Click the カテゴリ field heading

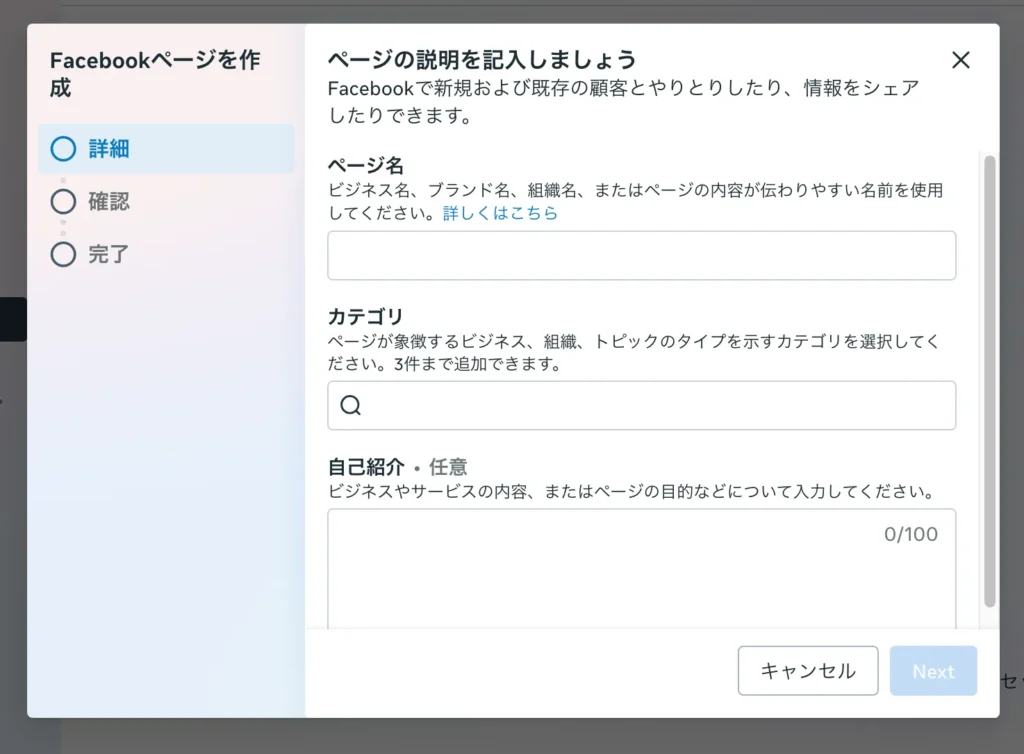click(366, 317)
